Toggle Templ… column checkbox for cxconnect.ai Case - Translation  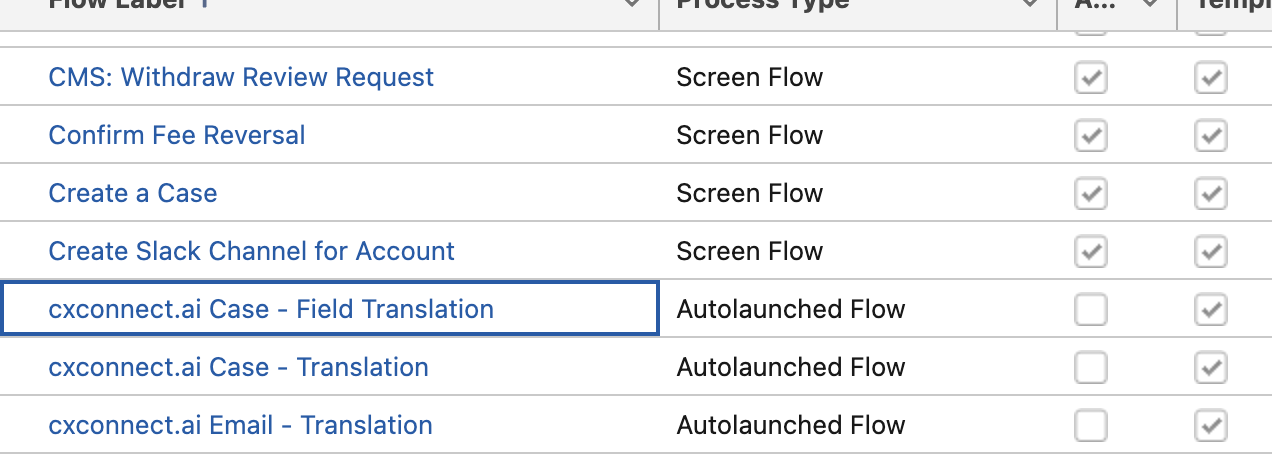[x=1211, y=368]
